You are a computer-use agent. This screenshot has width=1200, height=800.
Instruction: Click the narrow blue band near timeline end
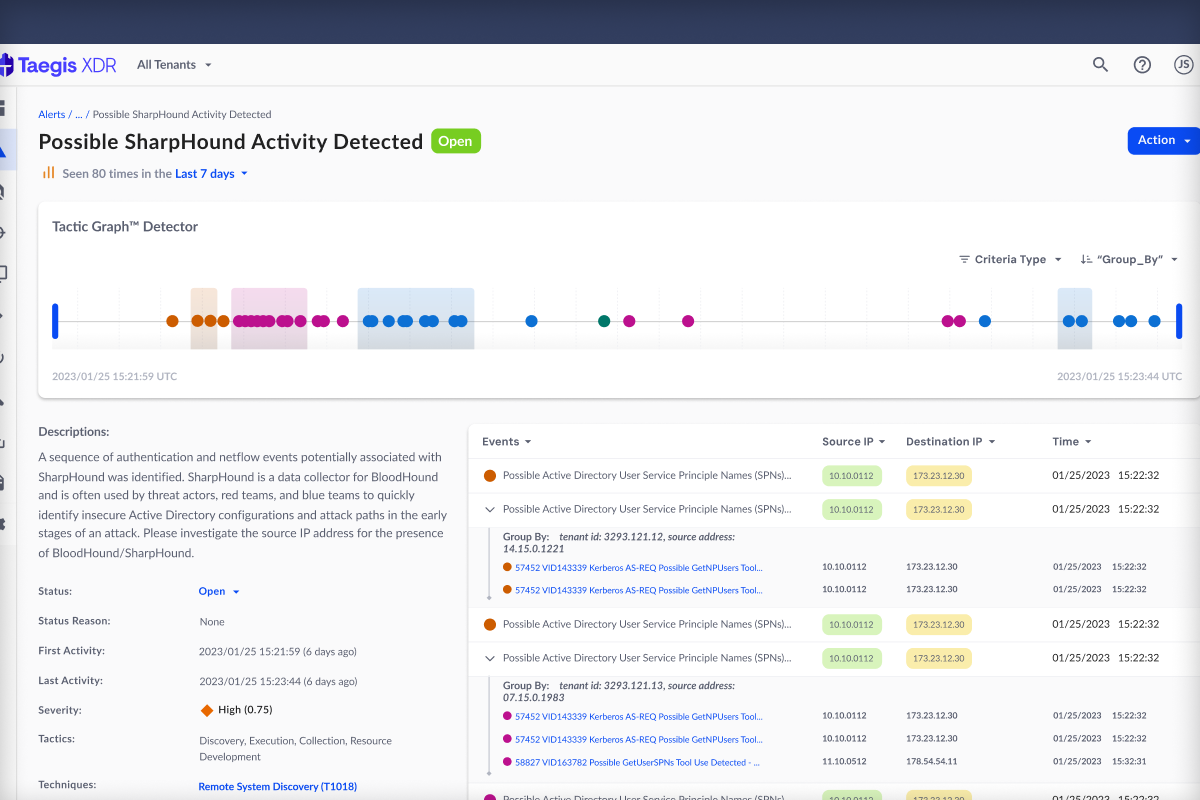point(1075,318)
